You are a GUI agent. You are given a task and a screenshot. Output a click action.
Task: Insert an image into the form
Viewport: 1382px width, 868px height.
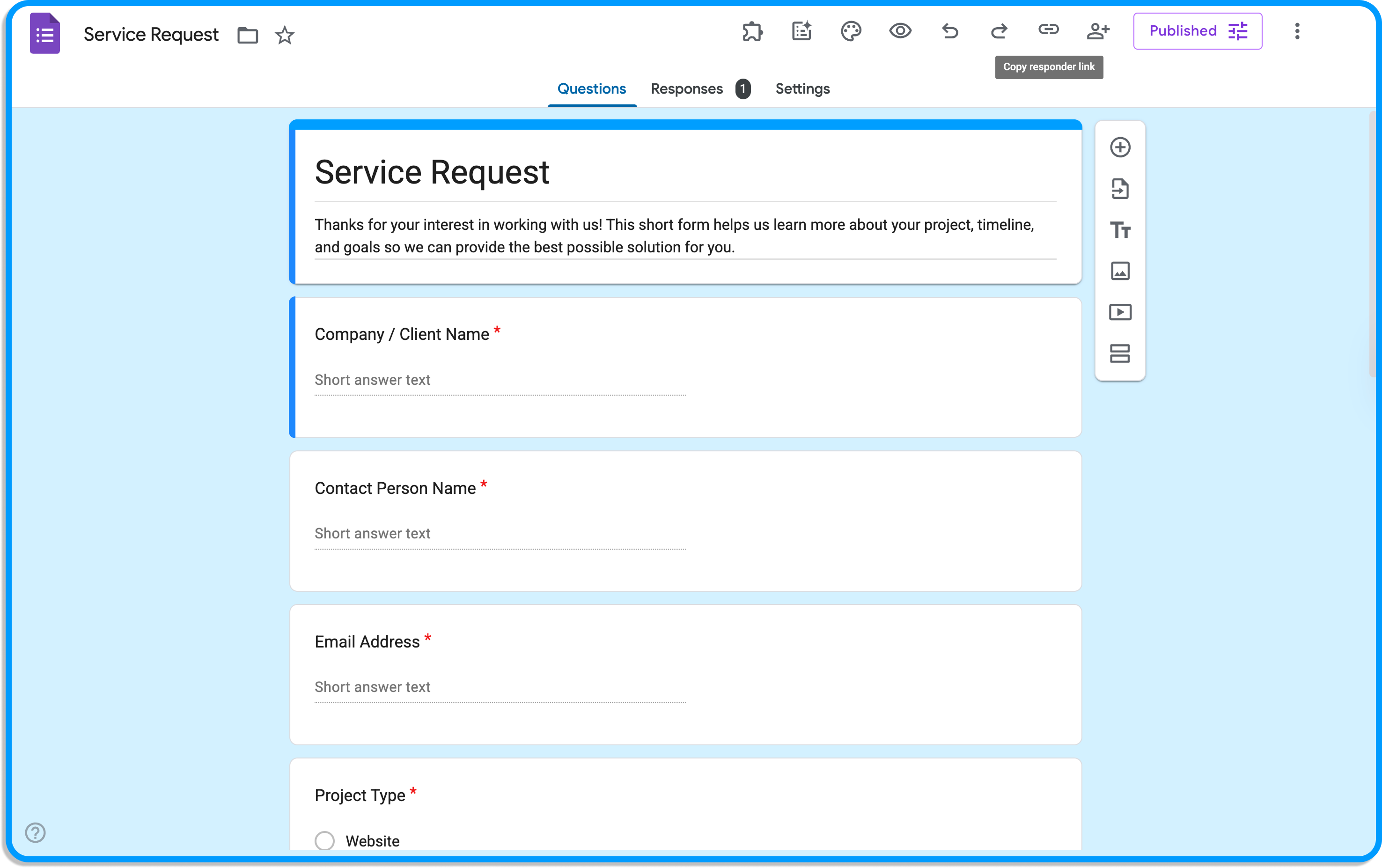[x=1120, y=271]
